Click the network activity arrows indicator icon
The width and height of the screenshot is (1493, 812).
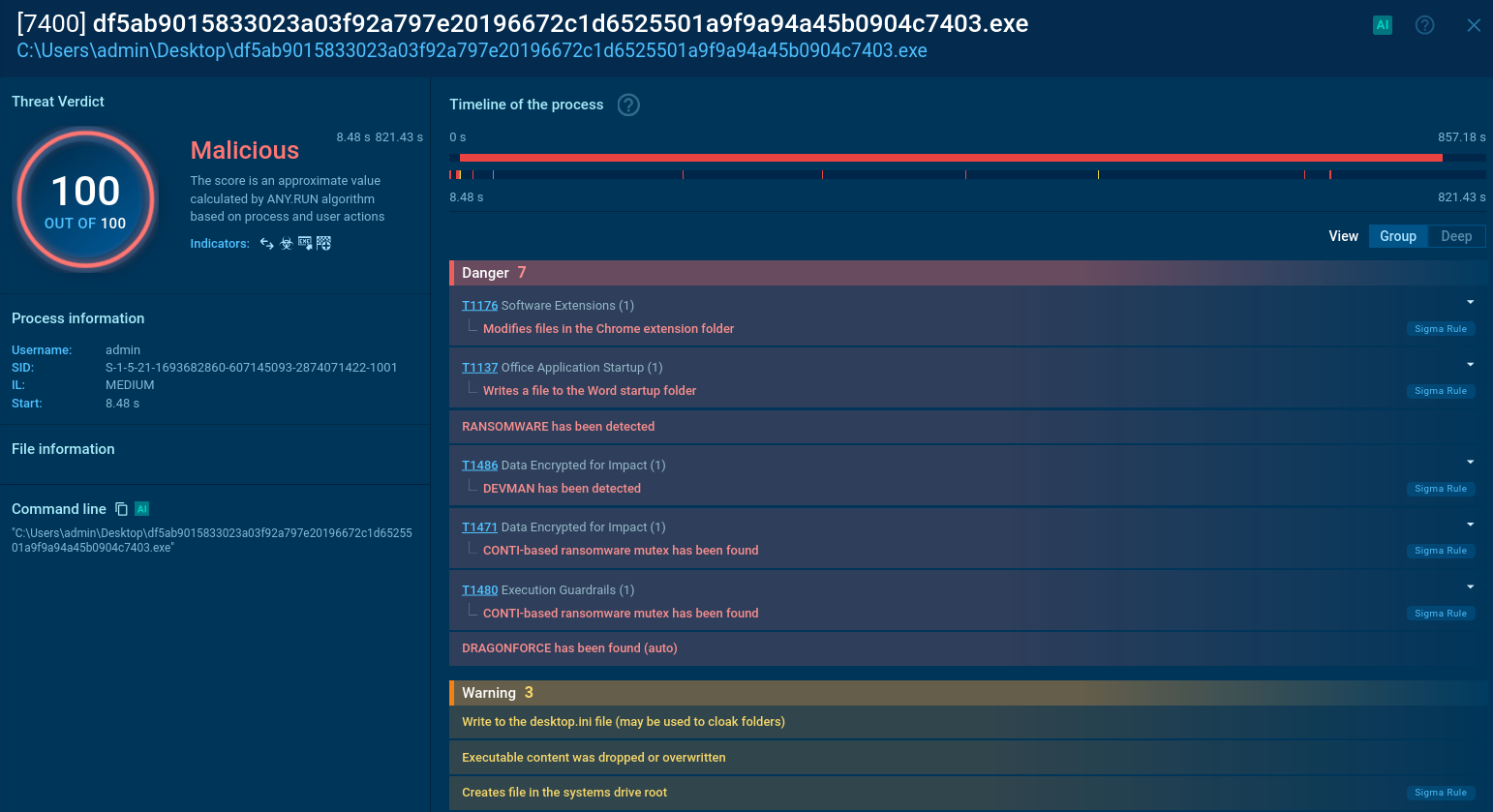[267, 244]
